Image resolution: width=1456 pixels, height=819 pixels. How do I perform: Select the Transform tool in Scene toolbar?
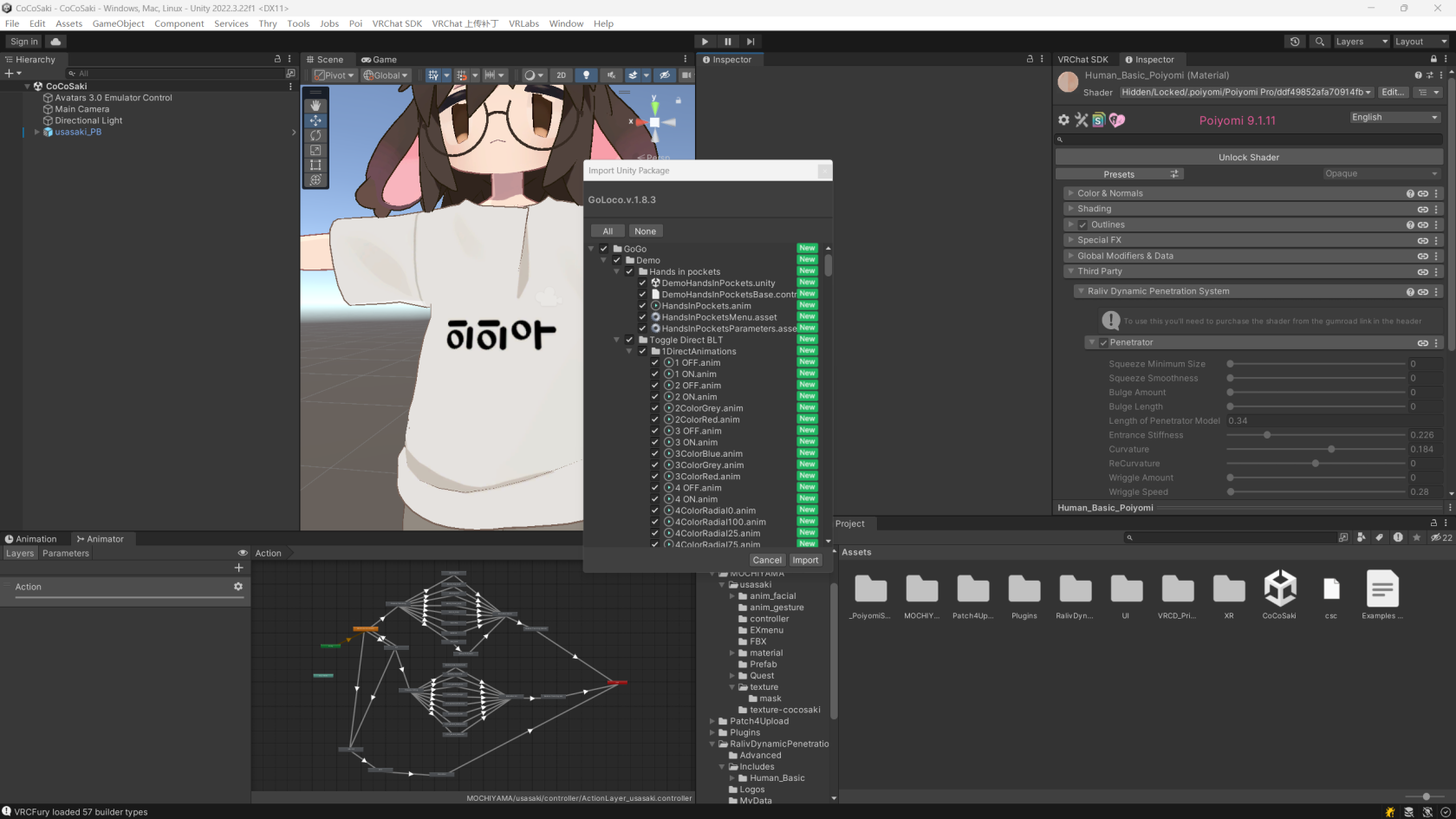coord(315,179)
